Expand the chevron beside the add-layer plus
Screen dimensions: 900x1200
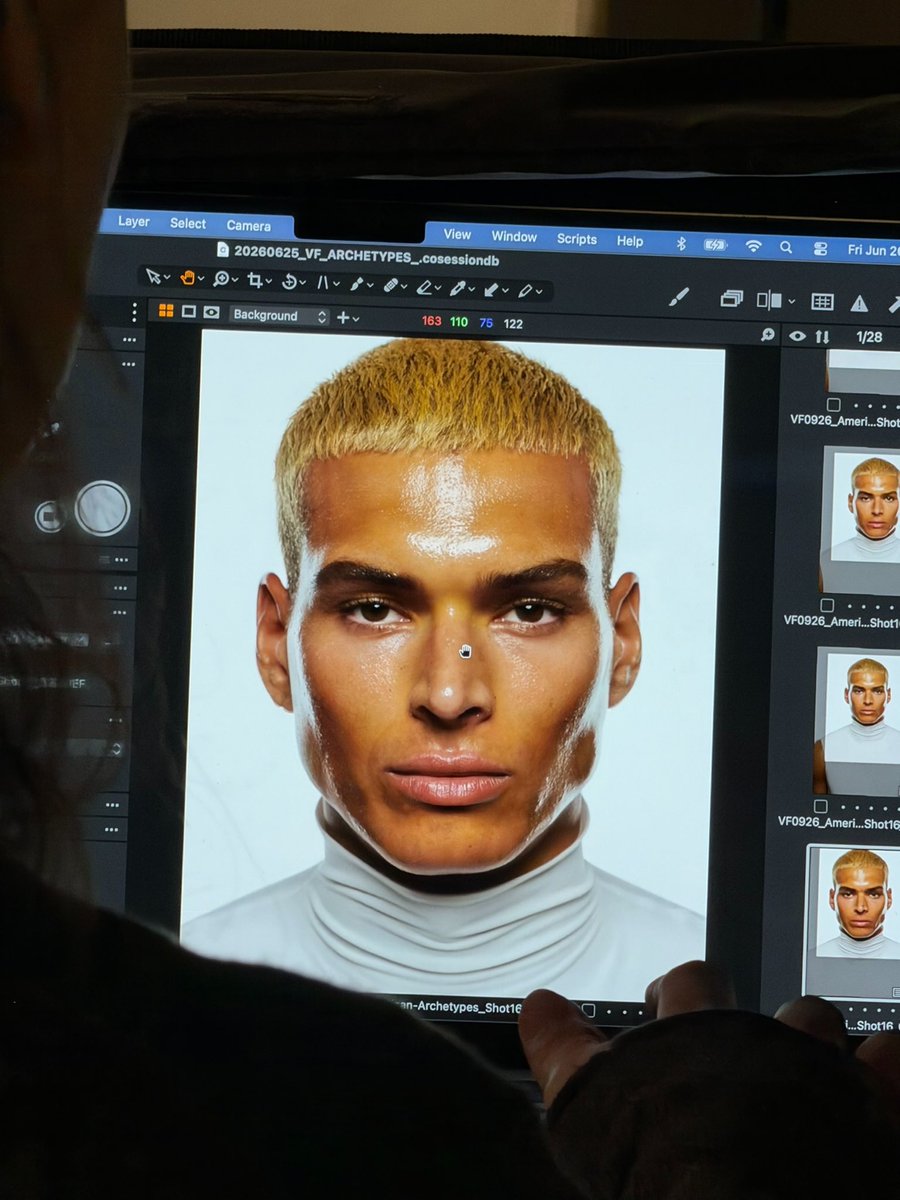click(355, 319)
